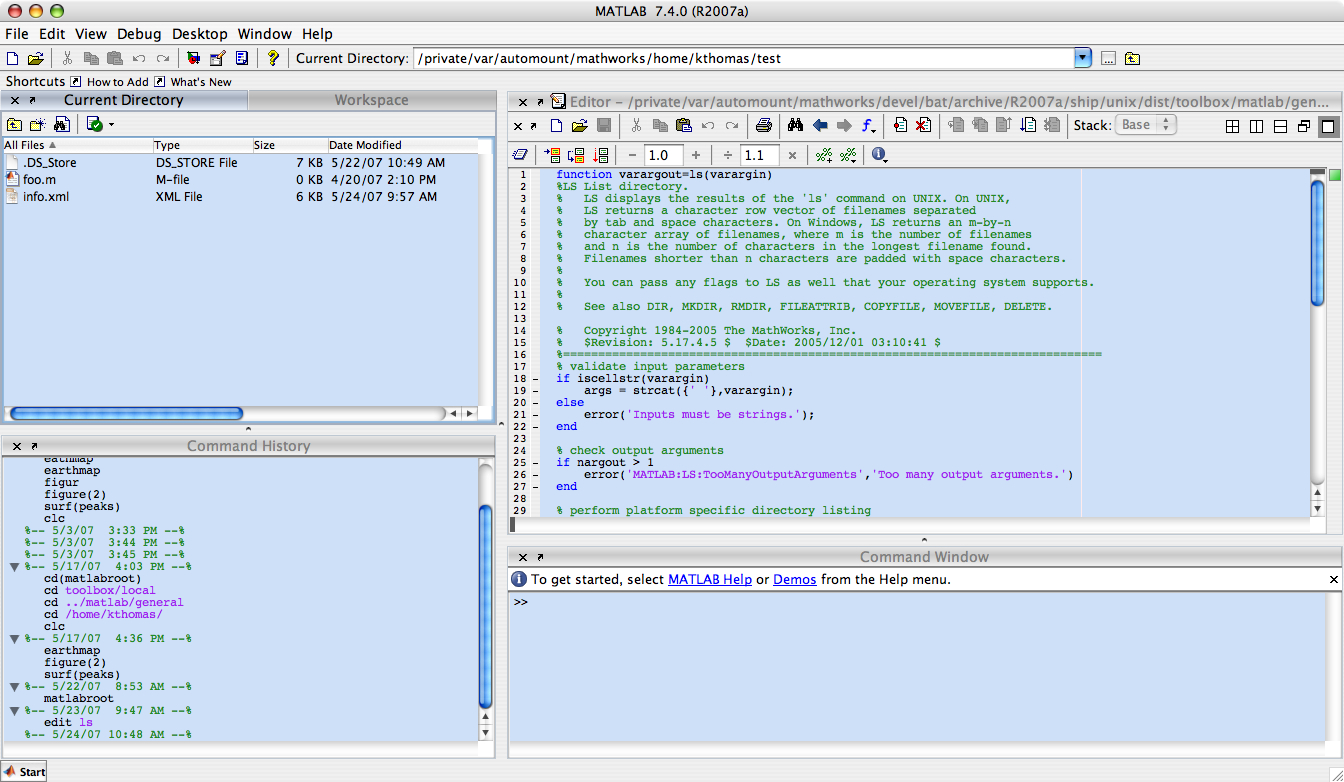Open the yellow question mark Help icon
Viewport: 1344px width, 782px height.
tap(273, 58)
